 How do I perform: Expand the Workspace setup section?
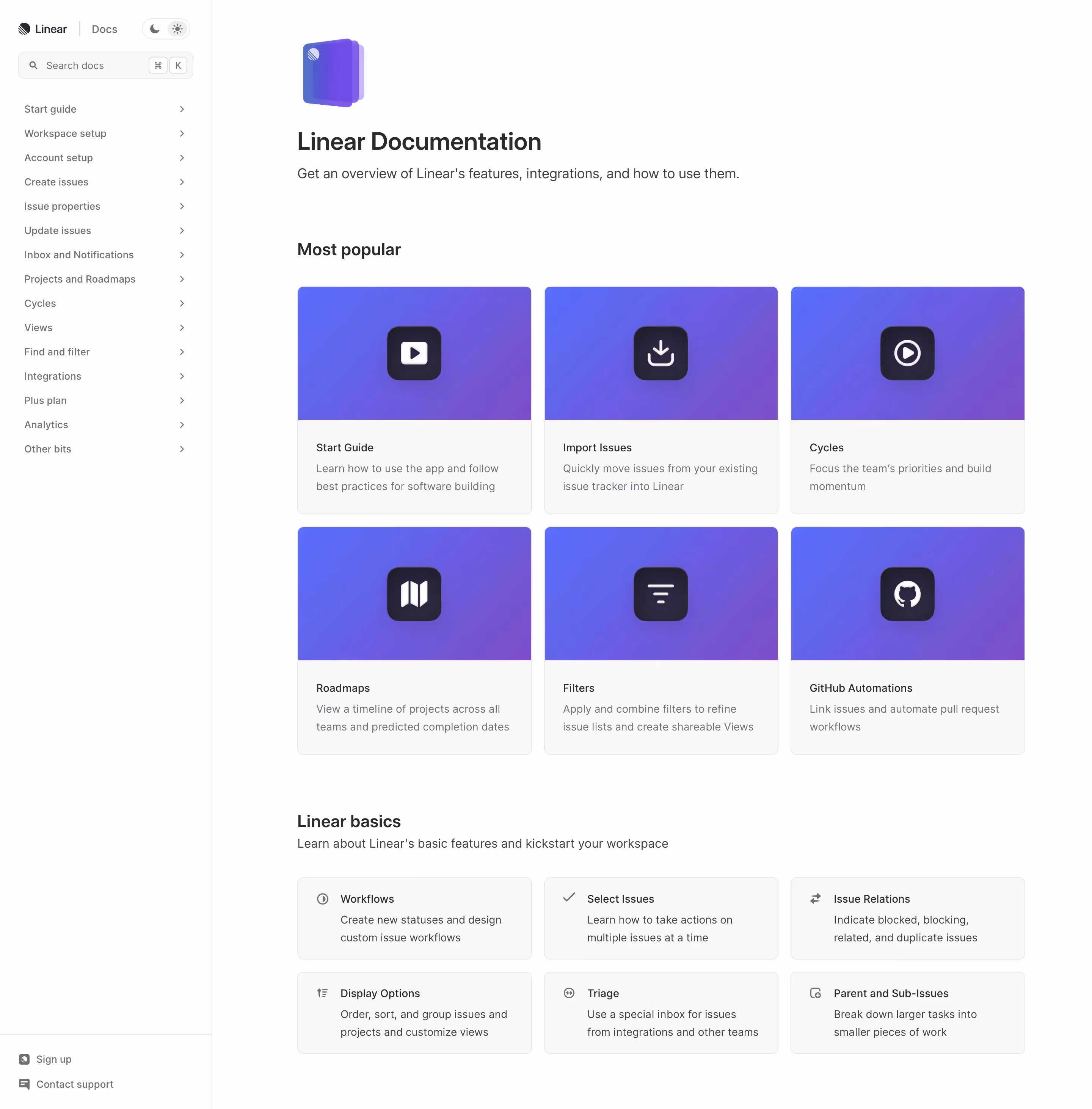tap(182, 133)
